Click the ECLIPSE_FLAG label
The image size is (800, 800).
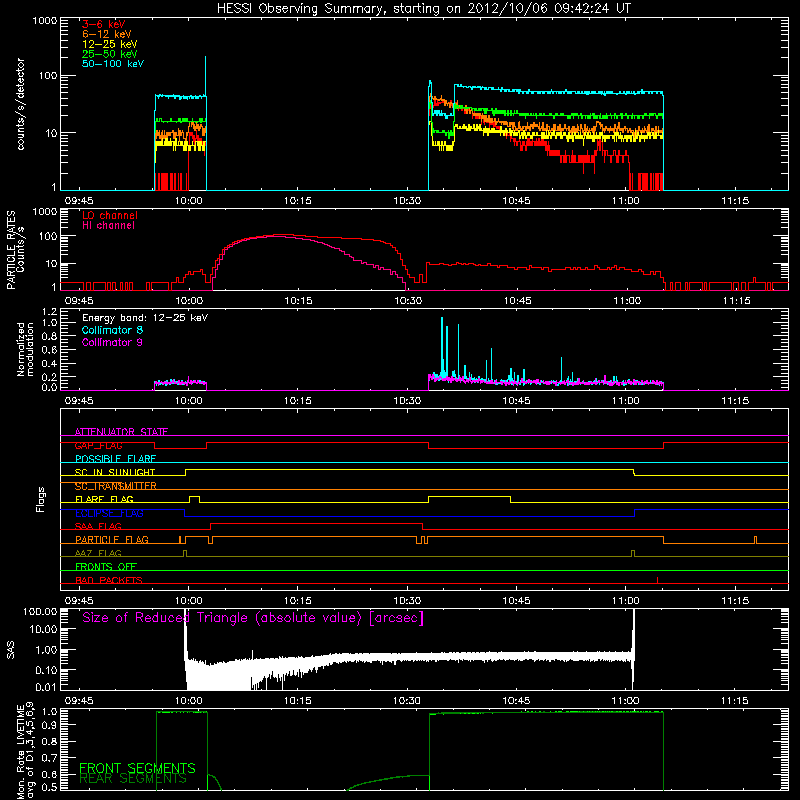tap(109, 513)
